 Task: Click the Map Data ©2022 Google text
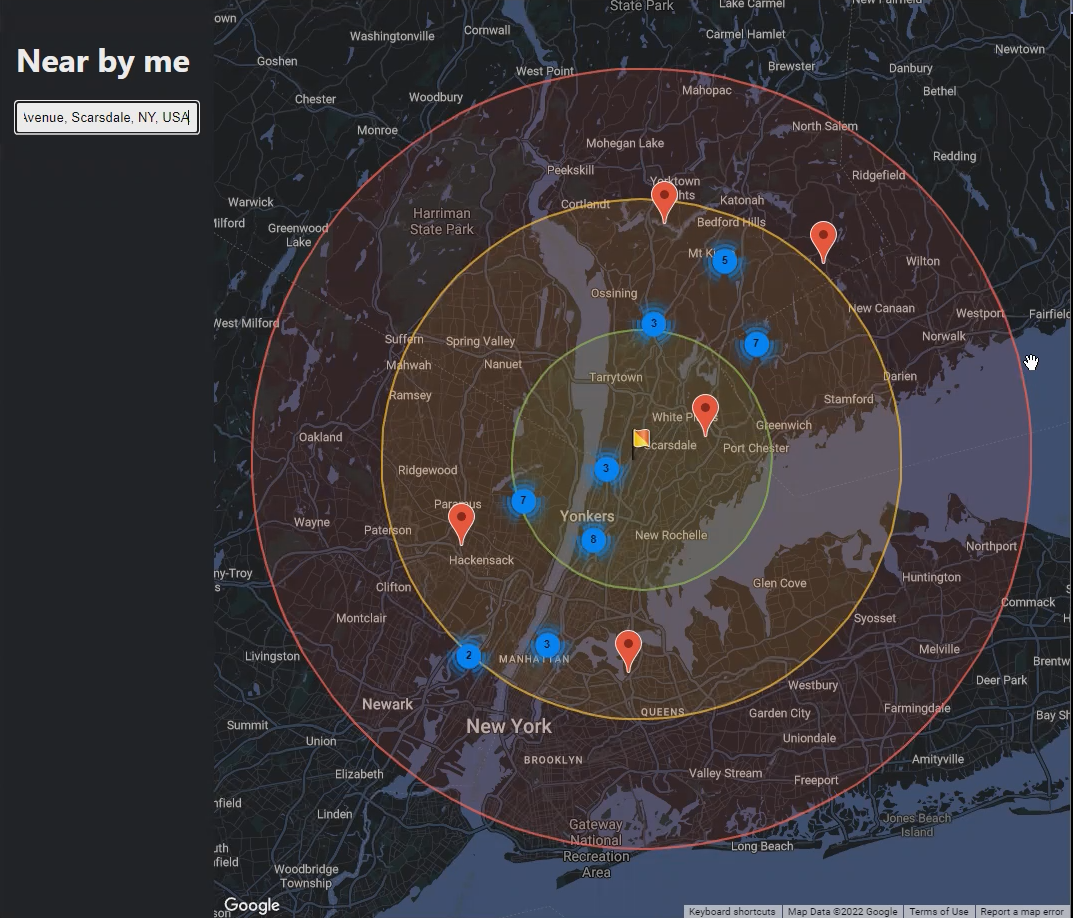pyautogui.click(x=842, y=912)
